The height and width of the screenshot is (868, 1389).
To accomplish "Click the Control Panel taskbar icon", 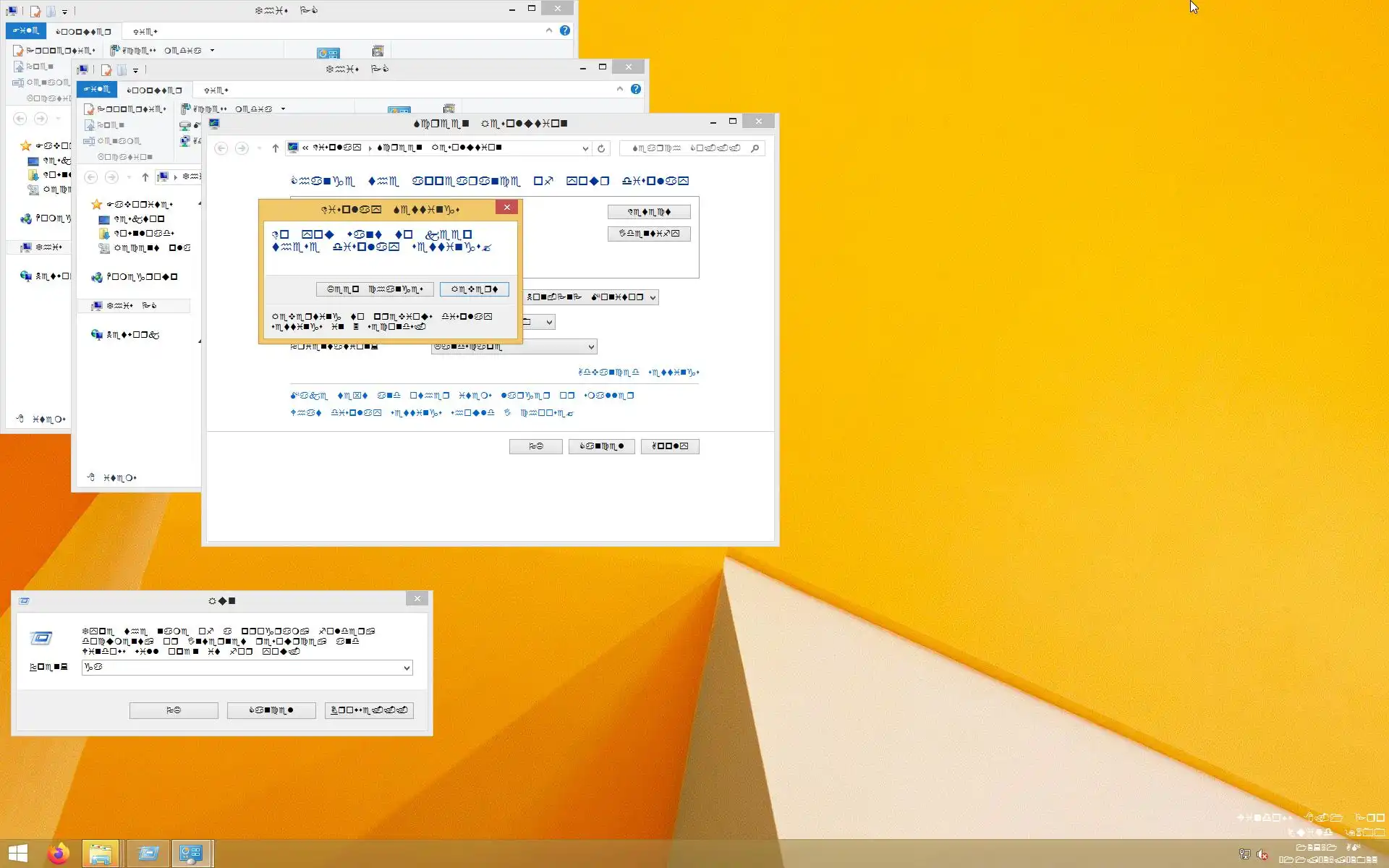I will click(191, 854).
